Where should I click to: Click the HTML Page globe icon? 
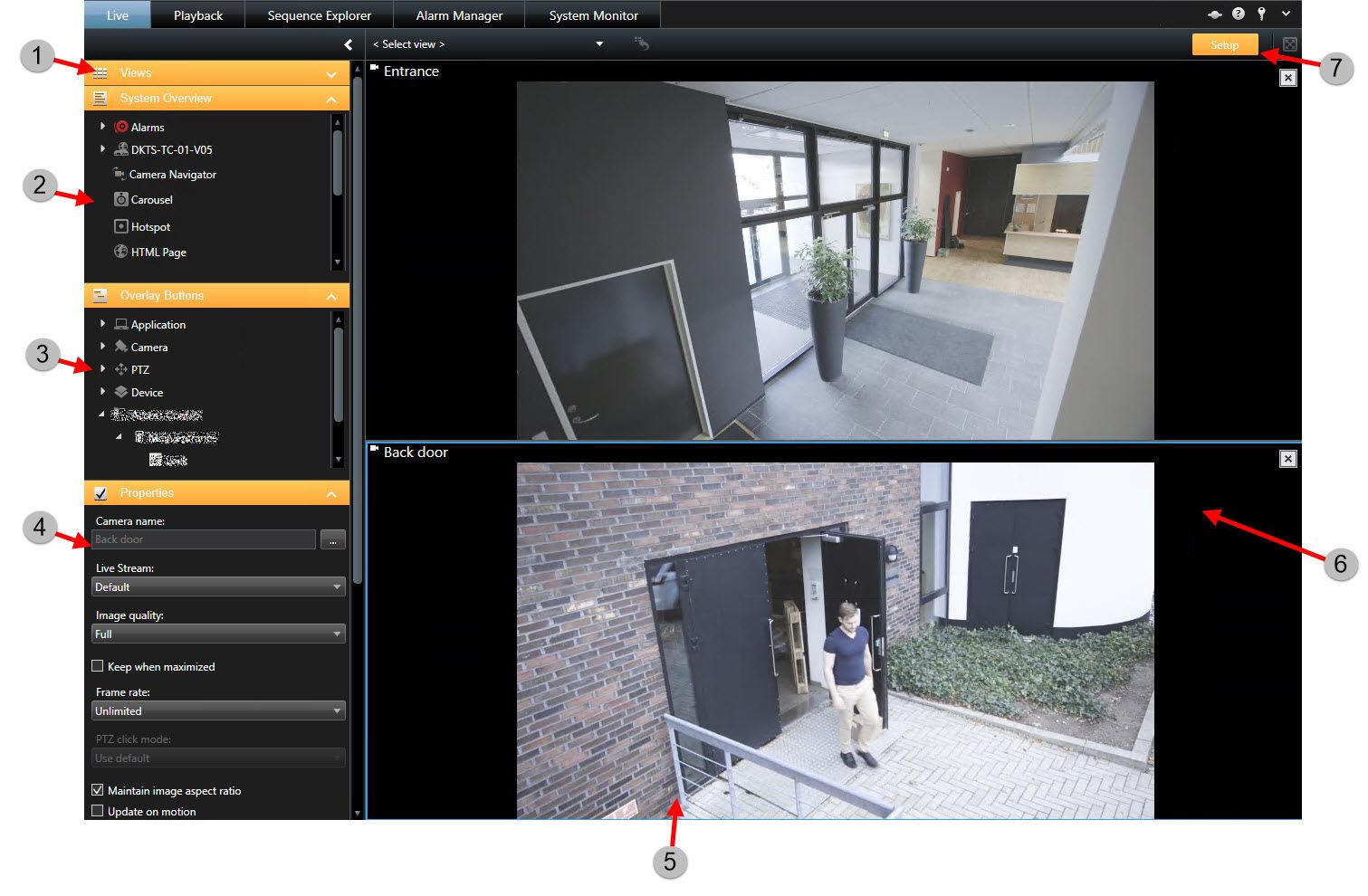coord(120,252)
